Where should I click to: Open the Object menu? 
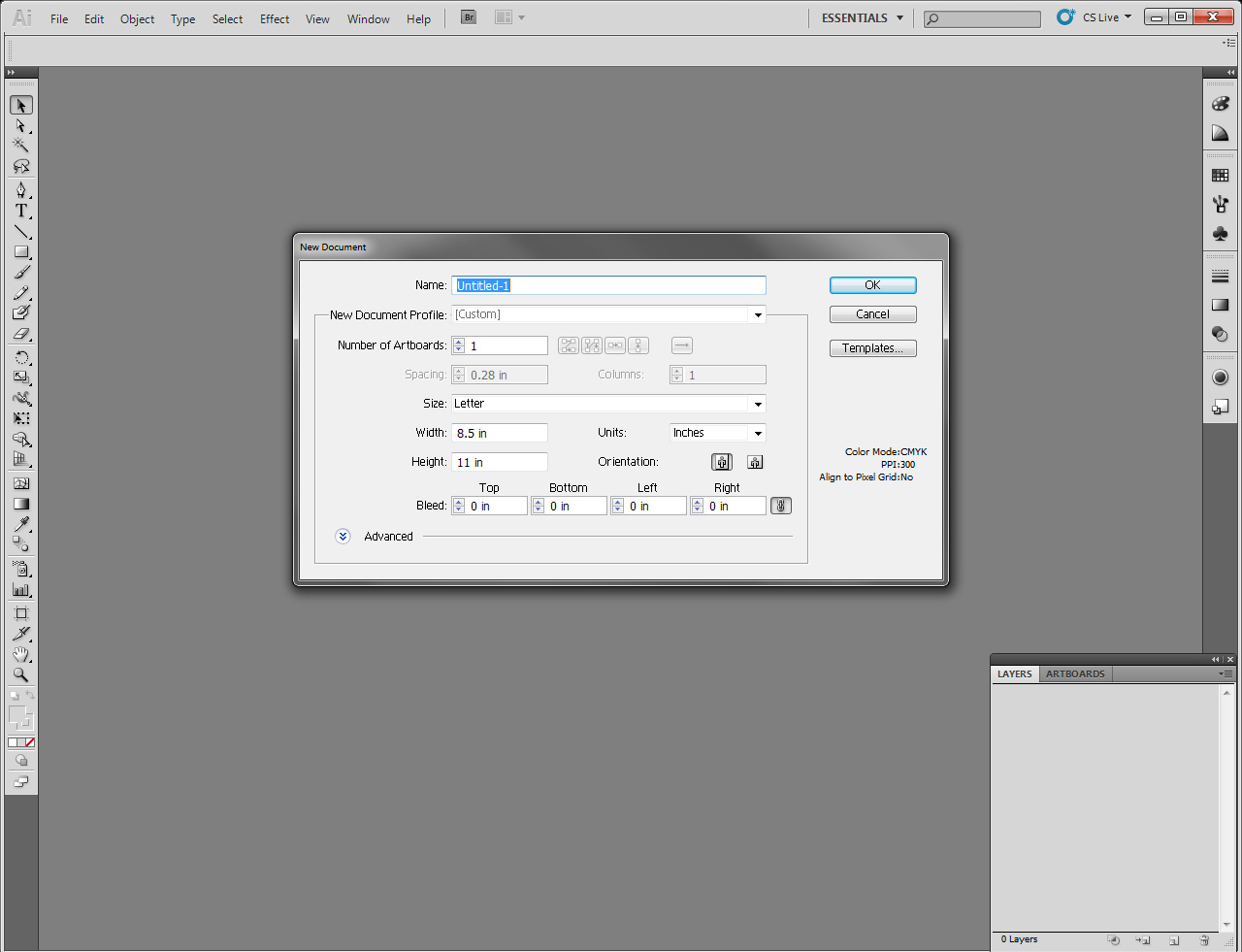point(137,18)
